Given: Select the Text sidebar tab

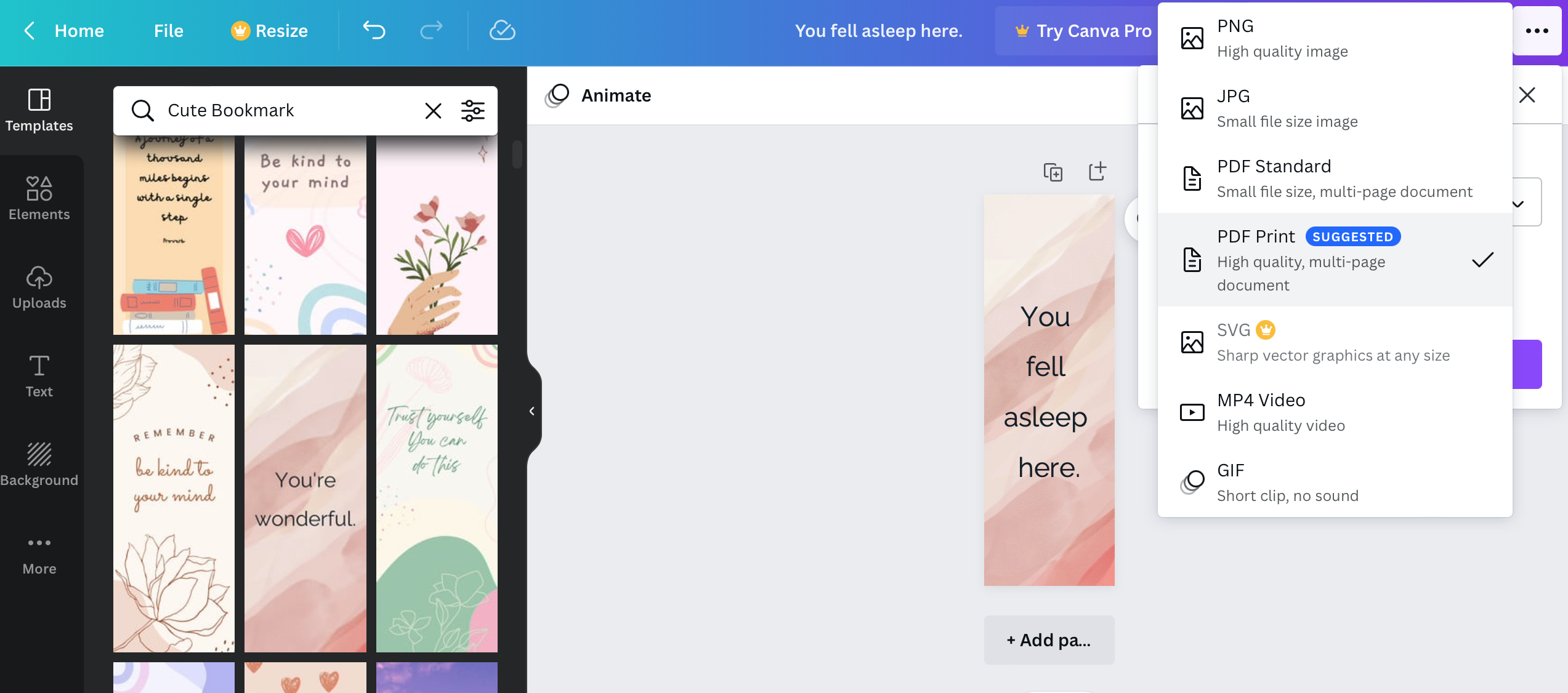Looking at the screenshot, I should pos(39,375).
